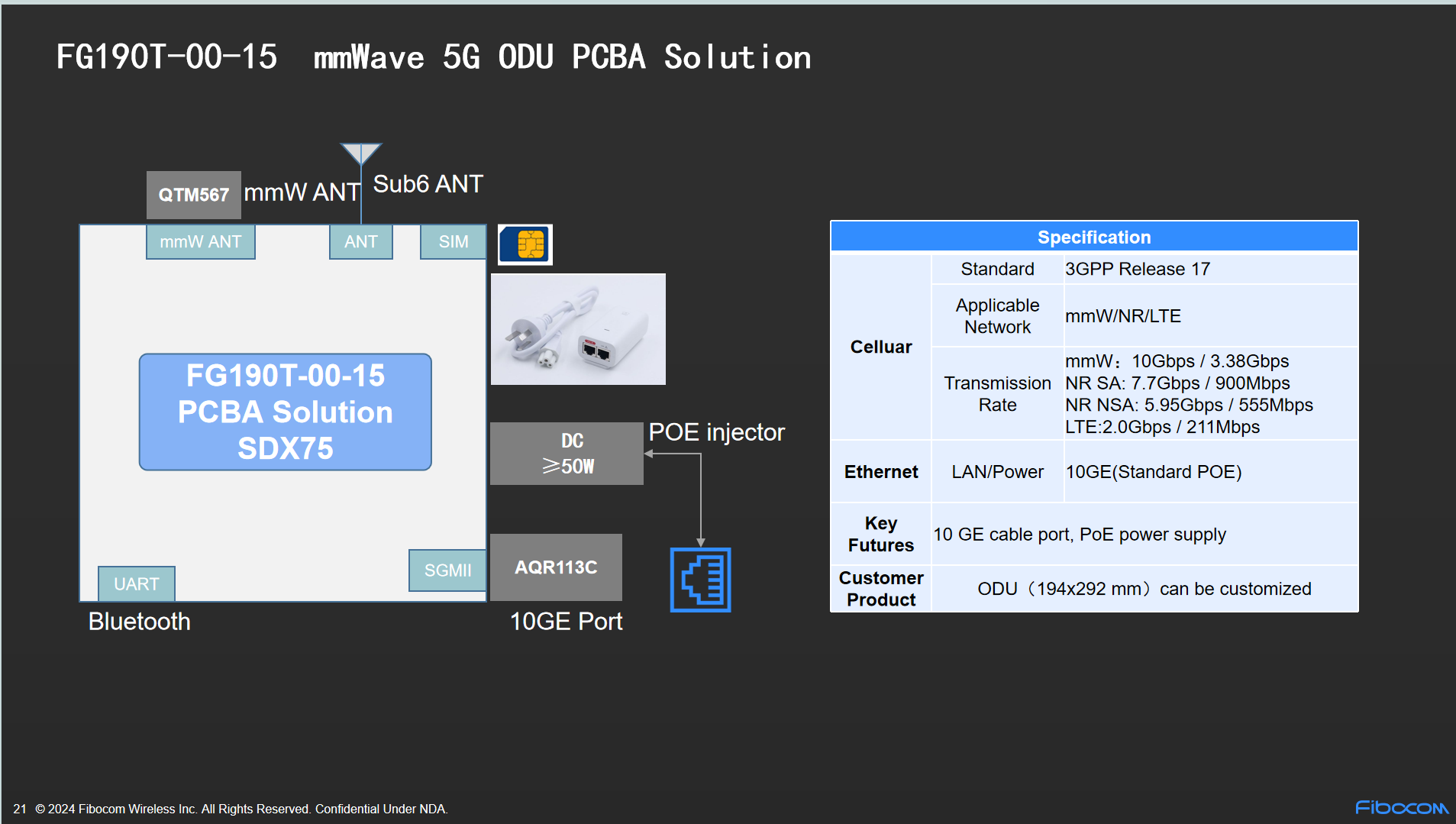This screenshot has height=824, width=1456.
Task: Click the SIM card icon
Action: pyautogui.click(x=525, y=244)
